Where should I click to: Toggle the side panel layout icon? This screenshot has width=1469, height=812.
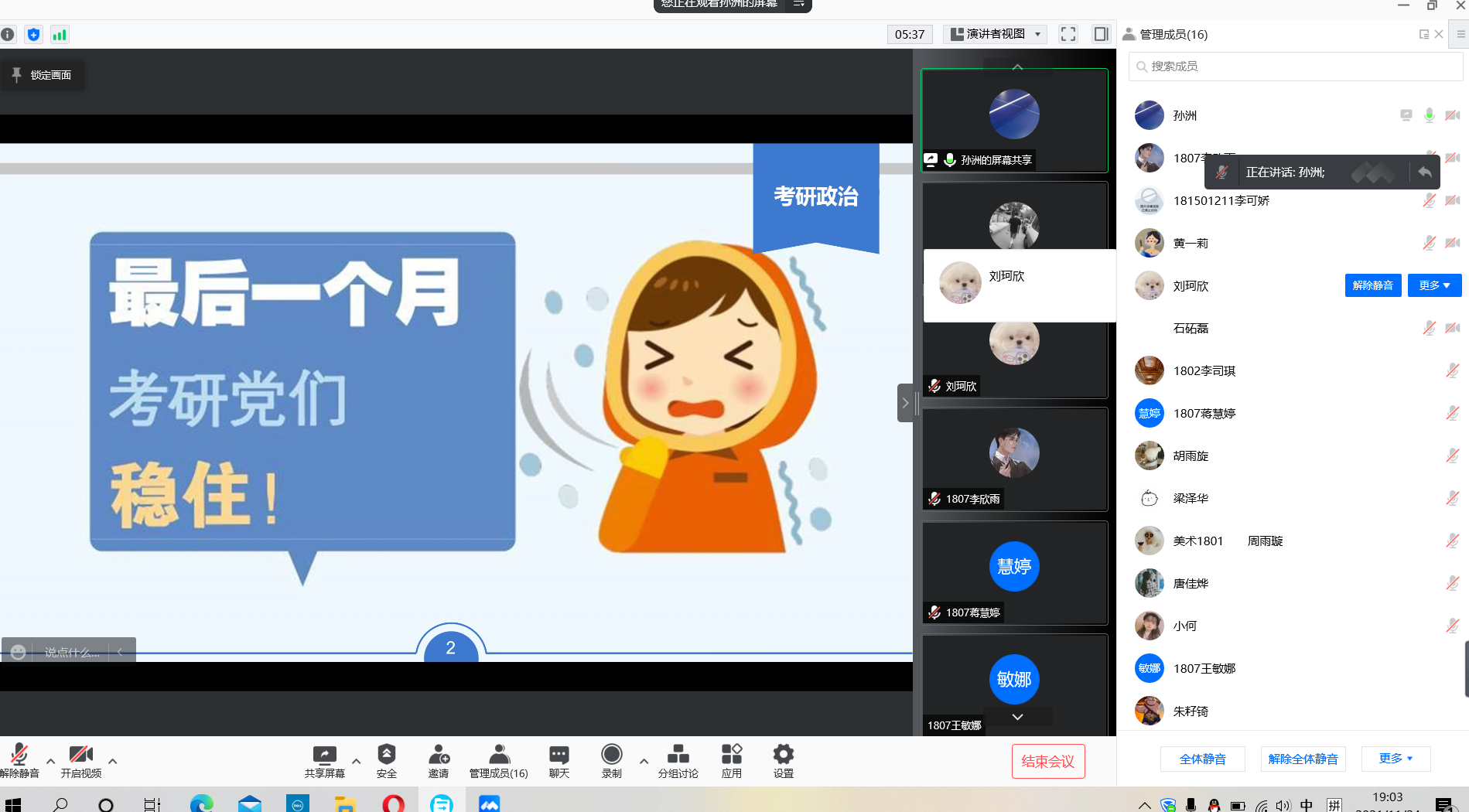(x=1101, y=34)
